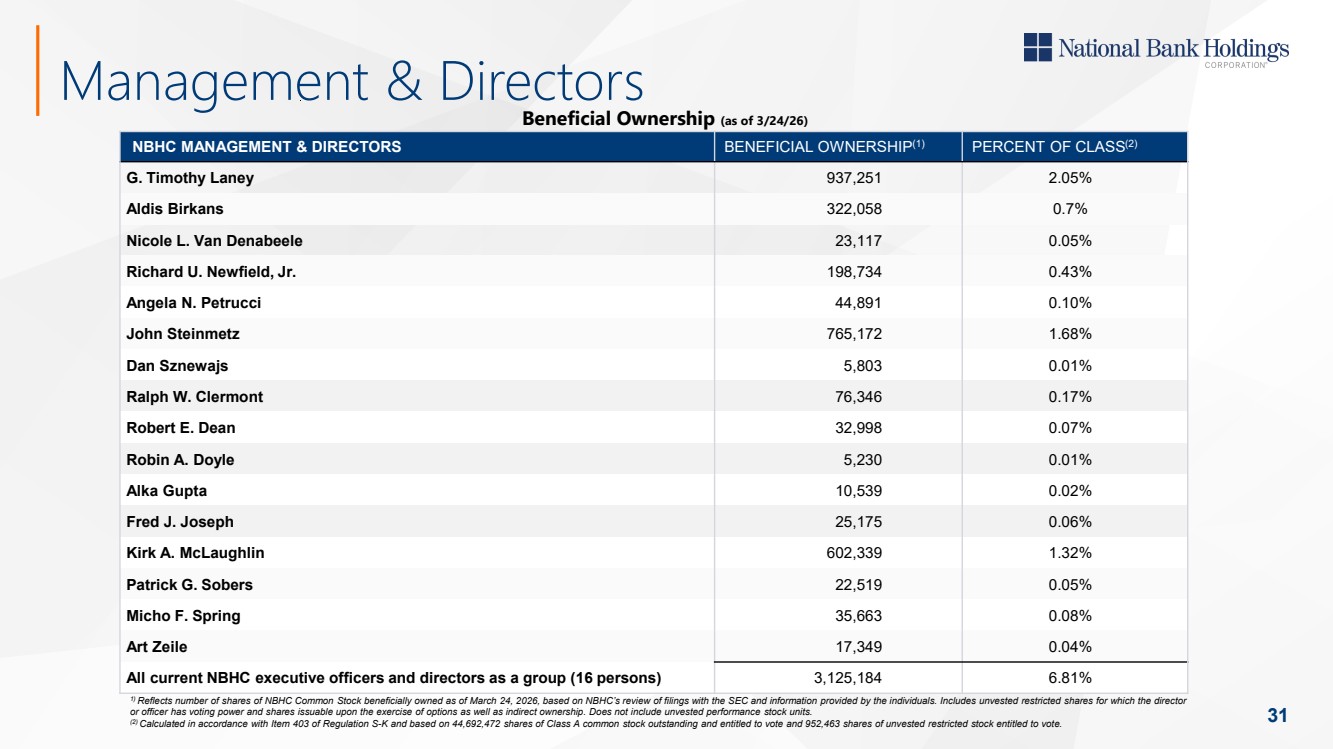Select the name 'Art Zeile'
1333x749 pixels.
[157, 647]
